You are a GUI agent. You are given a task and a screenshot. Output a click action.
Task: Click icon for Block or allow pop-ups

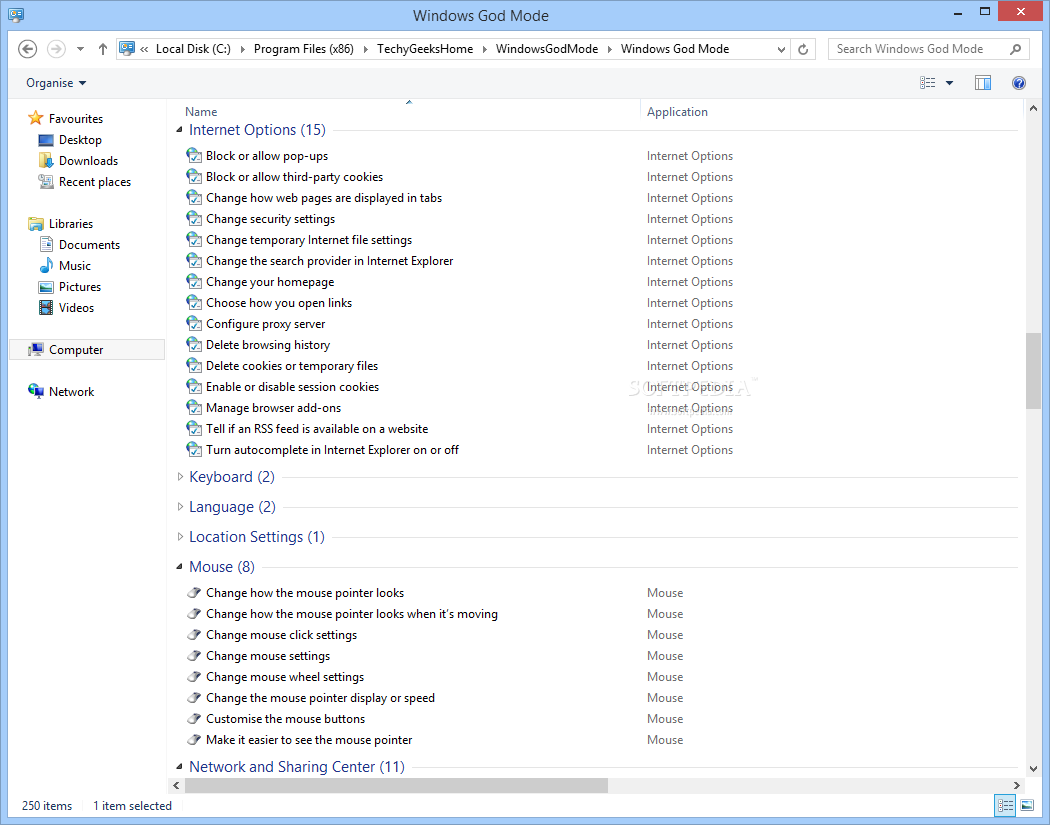click(194, 156)
